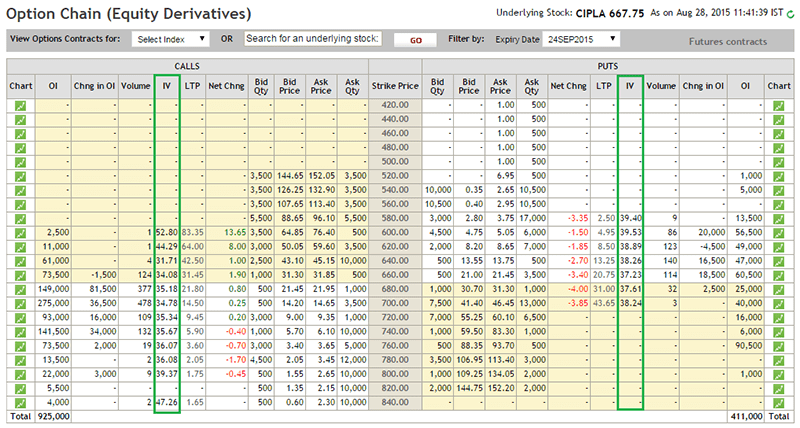This screenshot has width=800, height=428.
Task: Open puts chart icon for strike 580.00
Action: (779, 219)
